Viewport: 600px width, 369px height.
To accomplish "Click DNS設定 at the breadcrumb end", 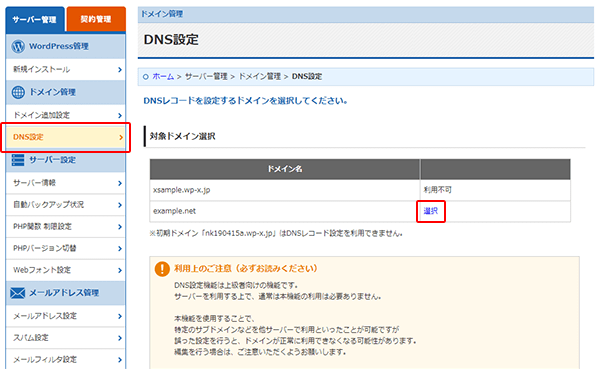I will click(307, 77).
